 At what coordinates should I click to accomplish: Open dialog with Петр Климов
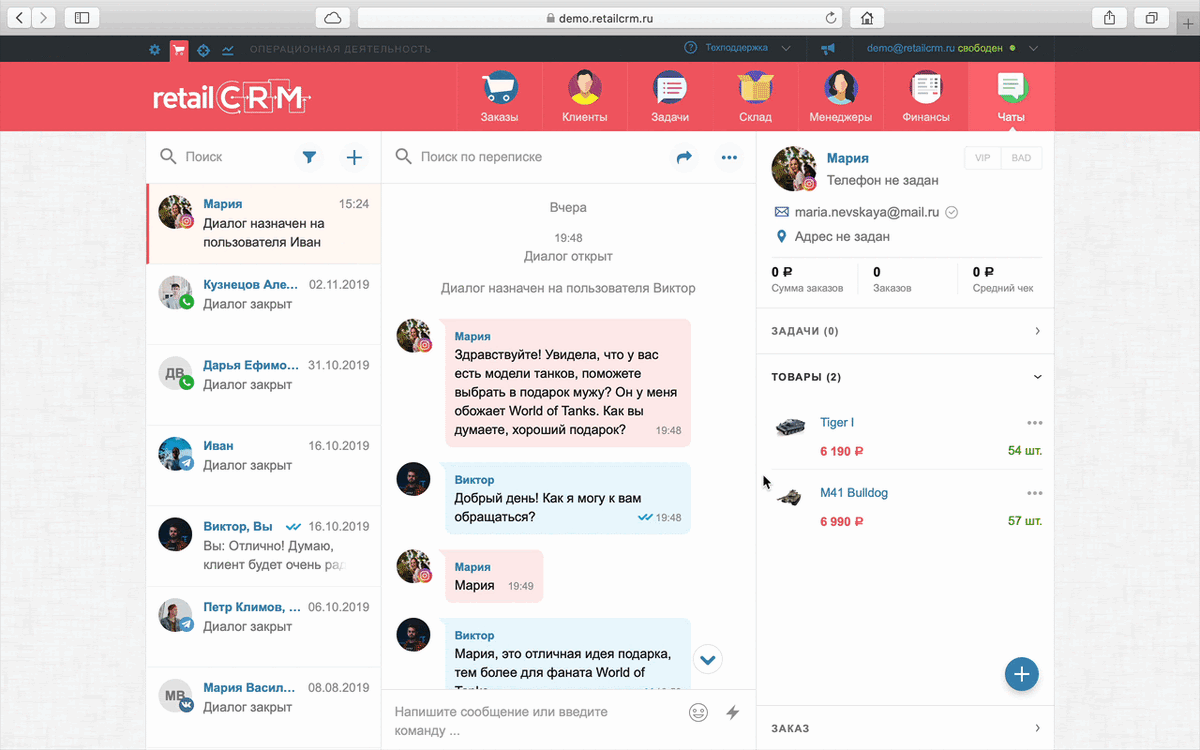click(264, 627)
